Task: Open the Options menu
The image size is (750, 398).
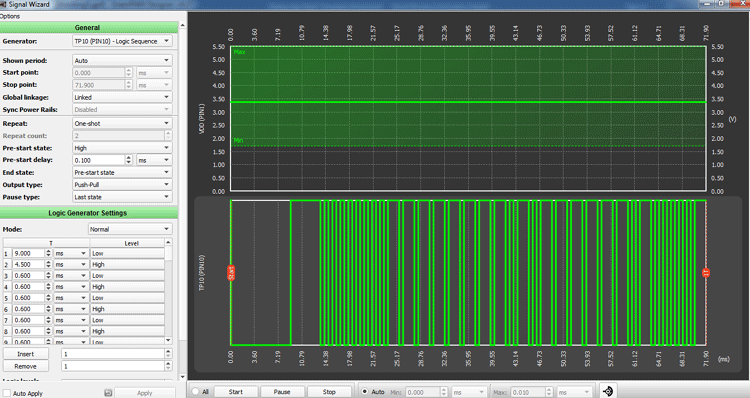Action: (x=10, y=16)
